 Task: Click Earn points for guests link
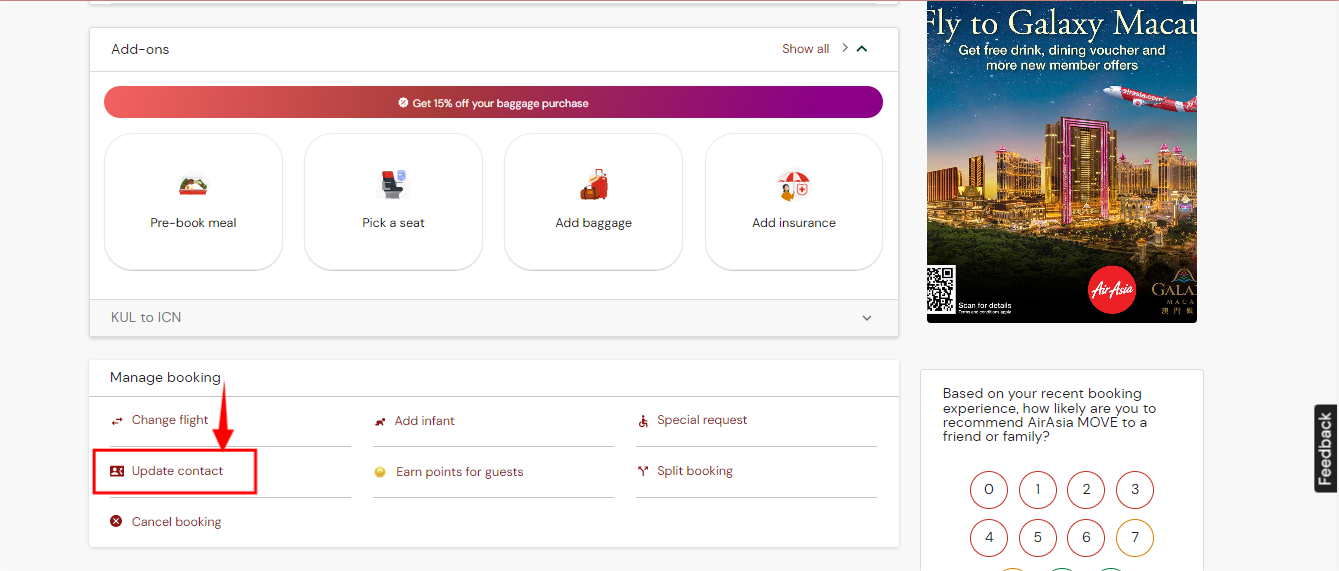[459, 472]
